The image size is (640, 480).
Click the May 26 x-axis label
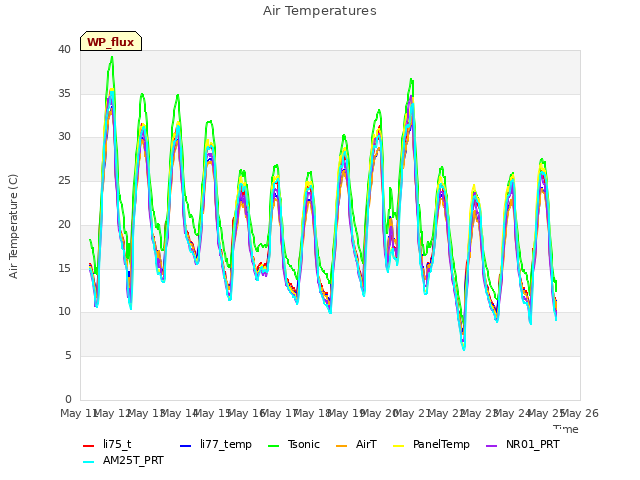coord(580,413)
